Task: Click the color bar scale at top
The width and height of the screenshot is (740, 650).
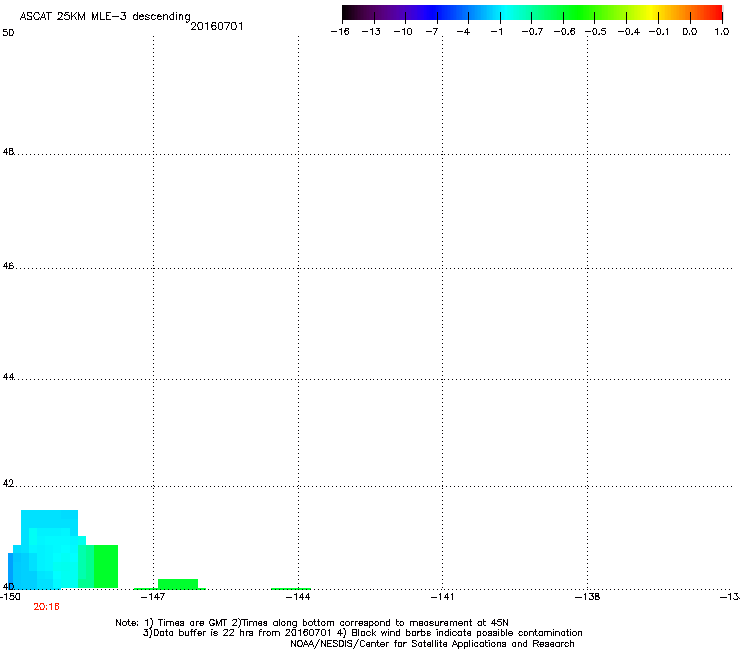Action: [532, 13]
